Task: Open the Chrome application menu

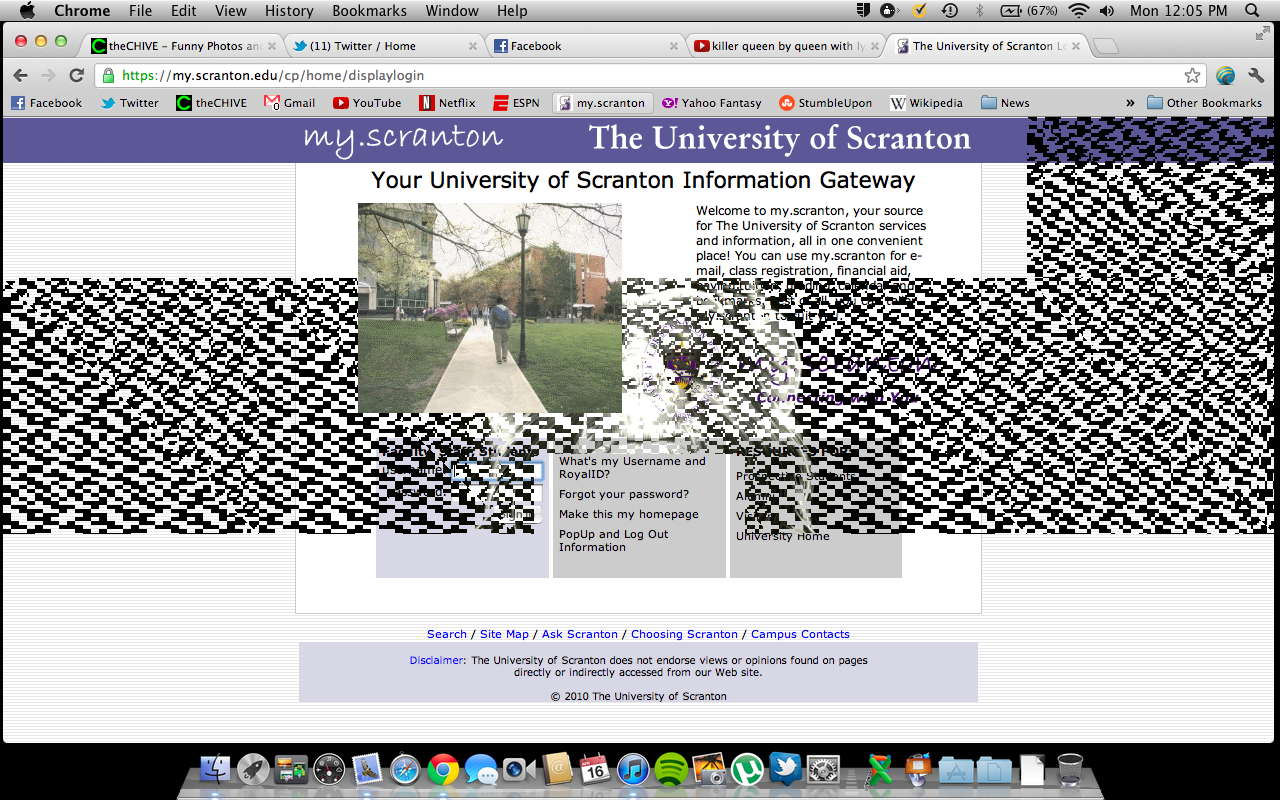Action: (x=82, y=11)
